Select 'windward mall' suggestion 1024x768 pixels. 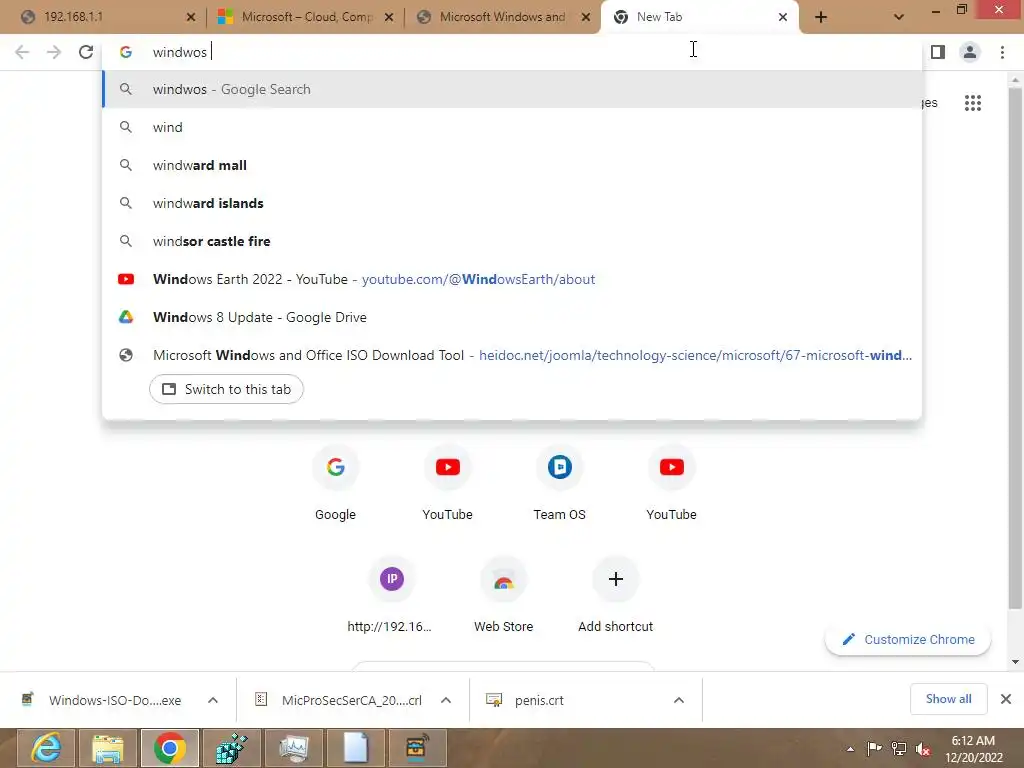pyautogui.click(x=512, y=165)
